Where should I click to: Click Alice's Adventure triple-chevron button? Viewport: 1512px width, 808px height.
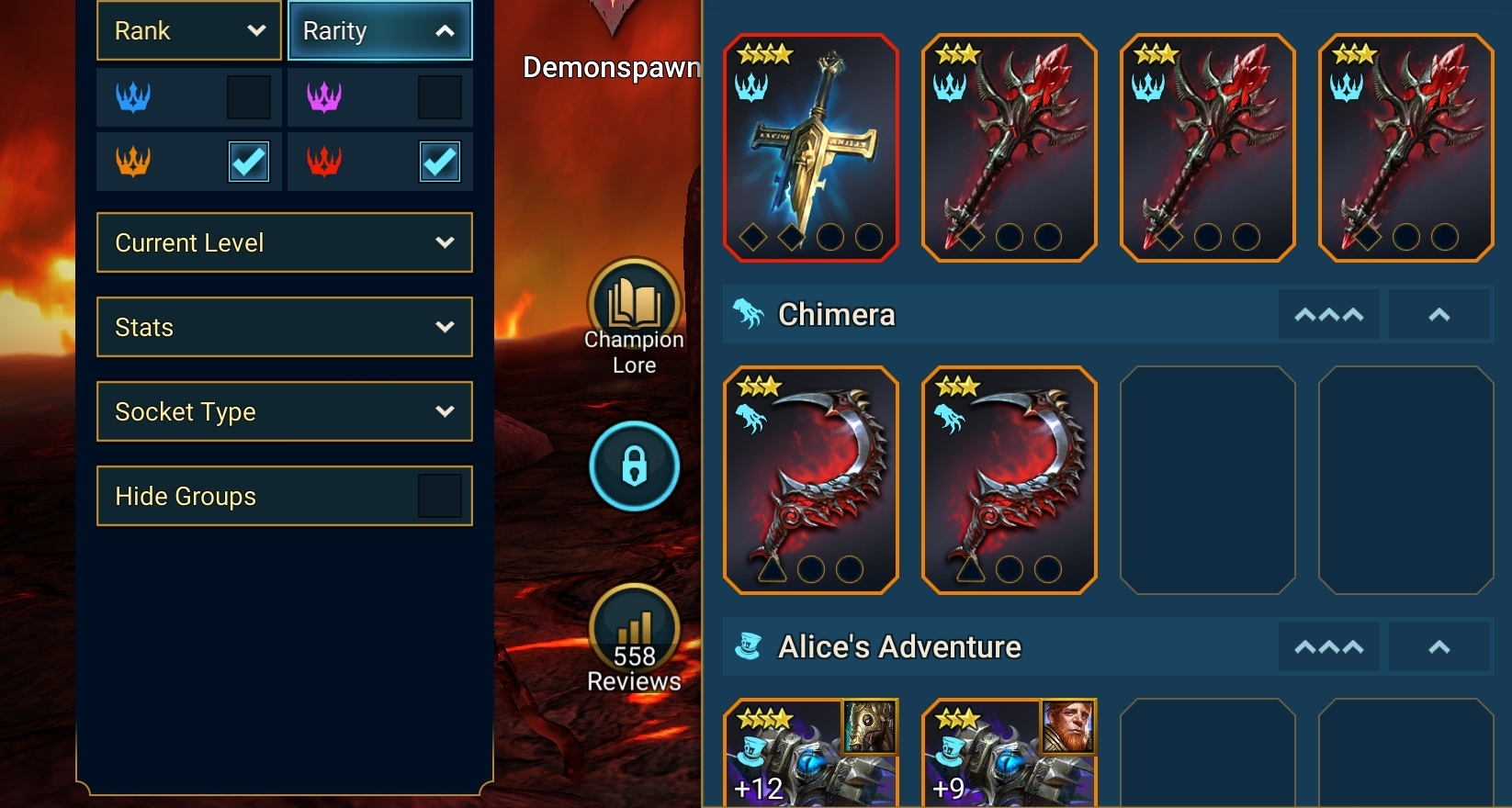[x=1329, y=647]
